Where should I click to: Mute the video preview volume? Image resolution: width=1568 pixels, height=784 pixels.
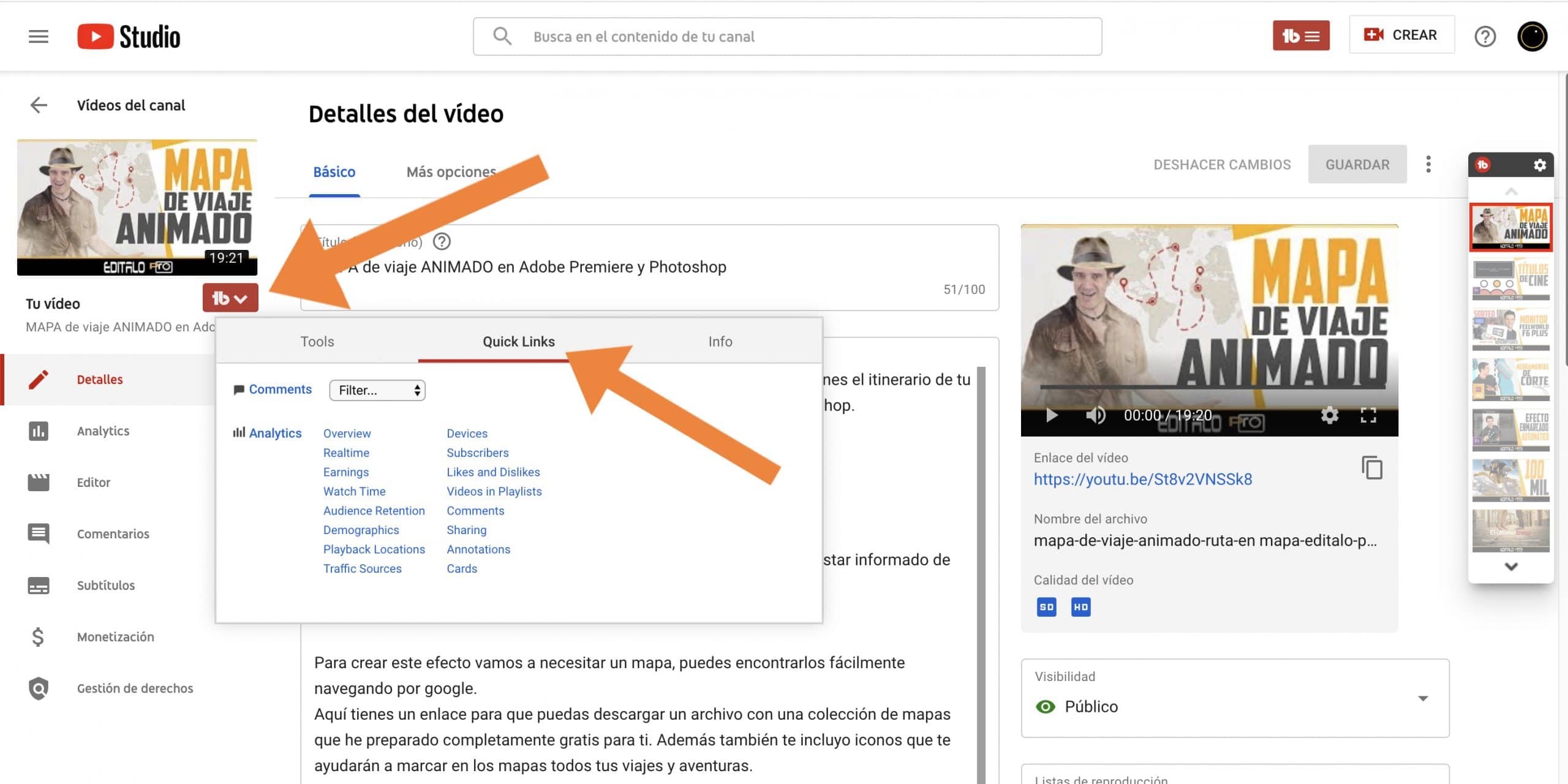(x=1095, y=415)
